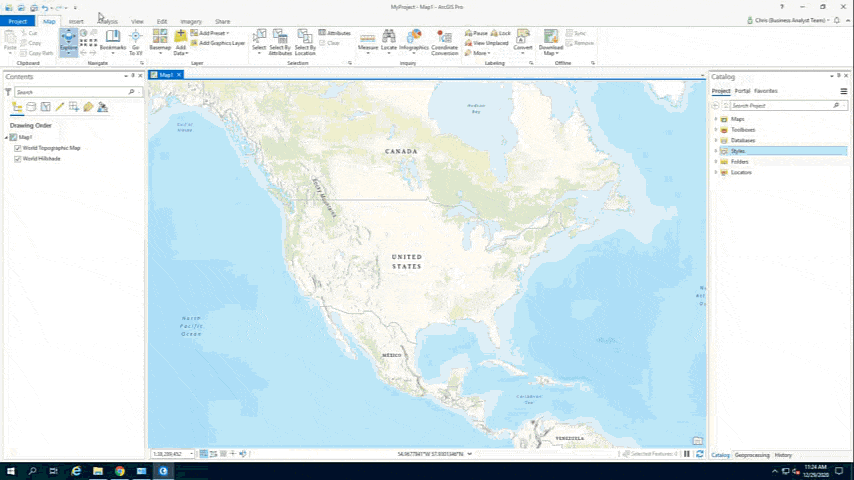Open the Locate pane
854x480 pixels.
pyautogui.click(x=389, y=42)
